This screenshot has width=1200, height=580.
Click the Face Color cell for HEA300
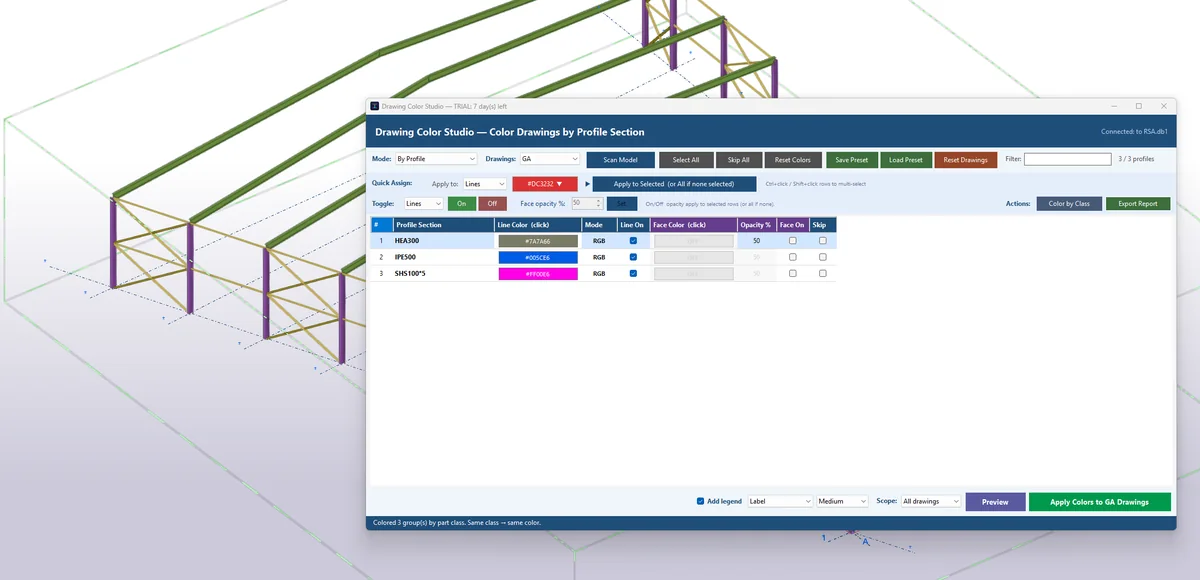[x=694, y=241]
